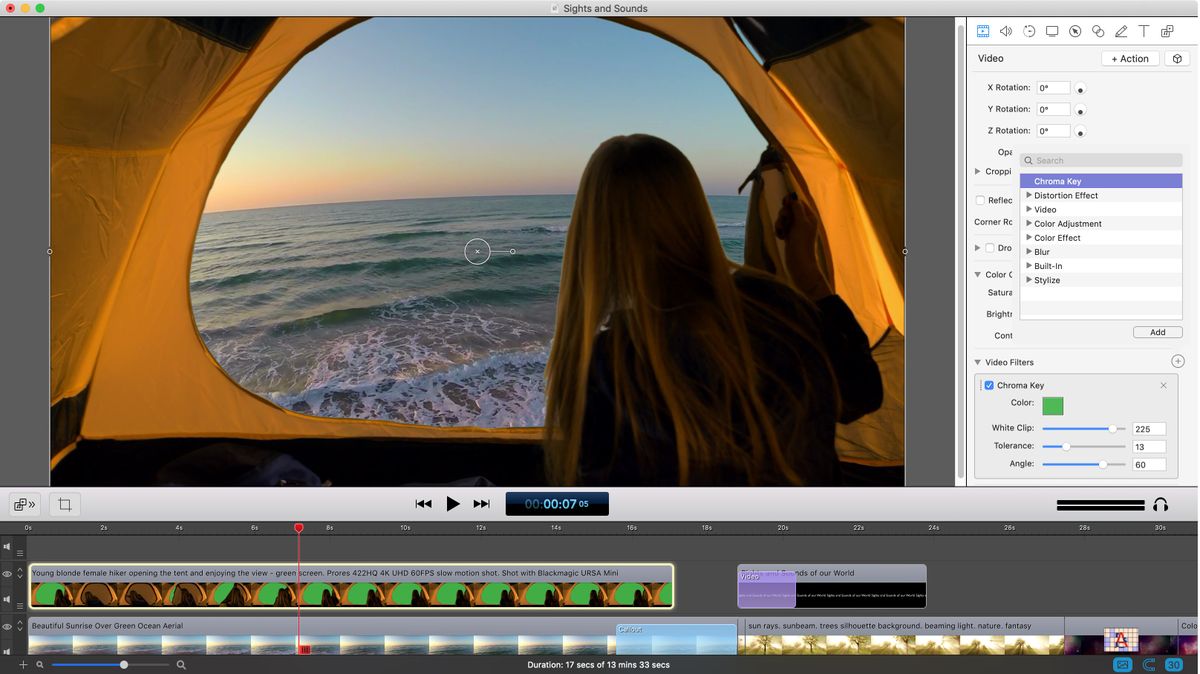Select the crop tool below the canvas
The image size is (1200, 674).
click(x=65, y=505)
